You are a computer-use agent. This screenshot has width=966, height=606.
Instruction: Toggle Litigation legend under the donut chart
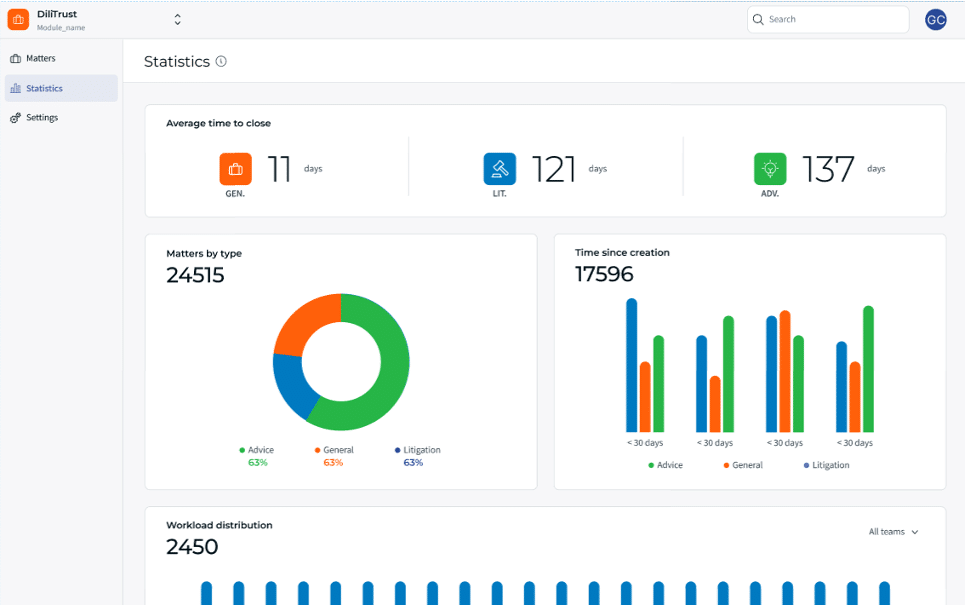pos(418,450)
